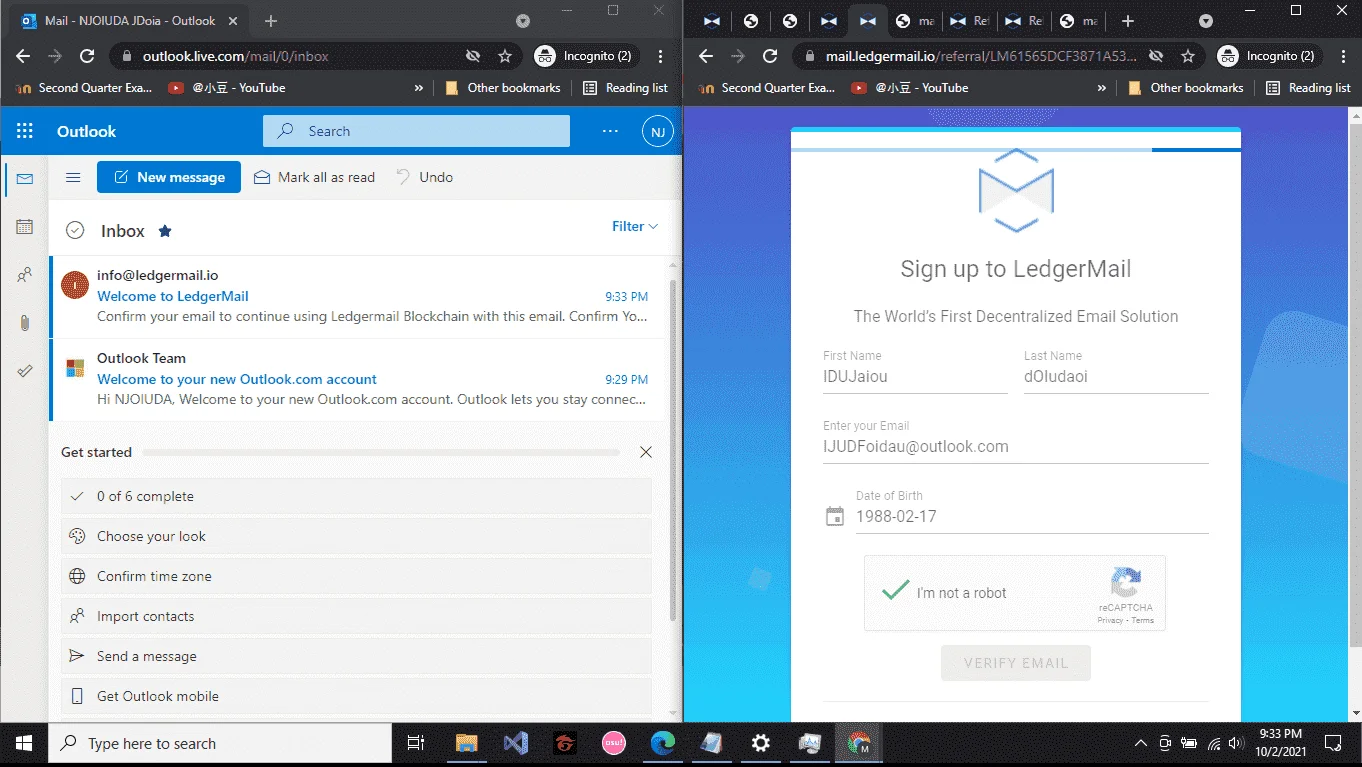Open the @小豆 - YouTube bookmark in Outlook window

tap(227, 88)
